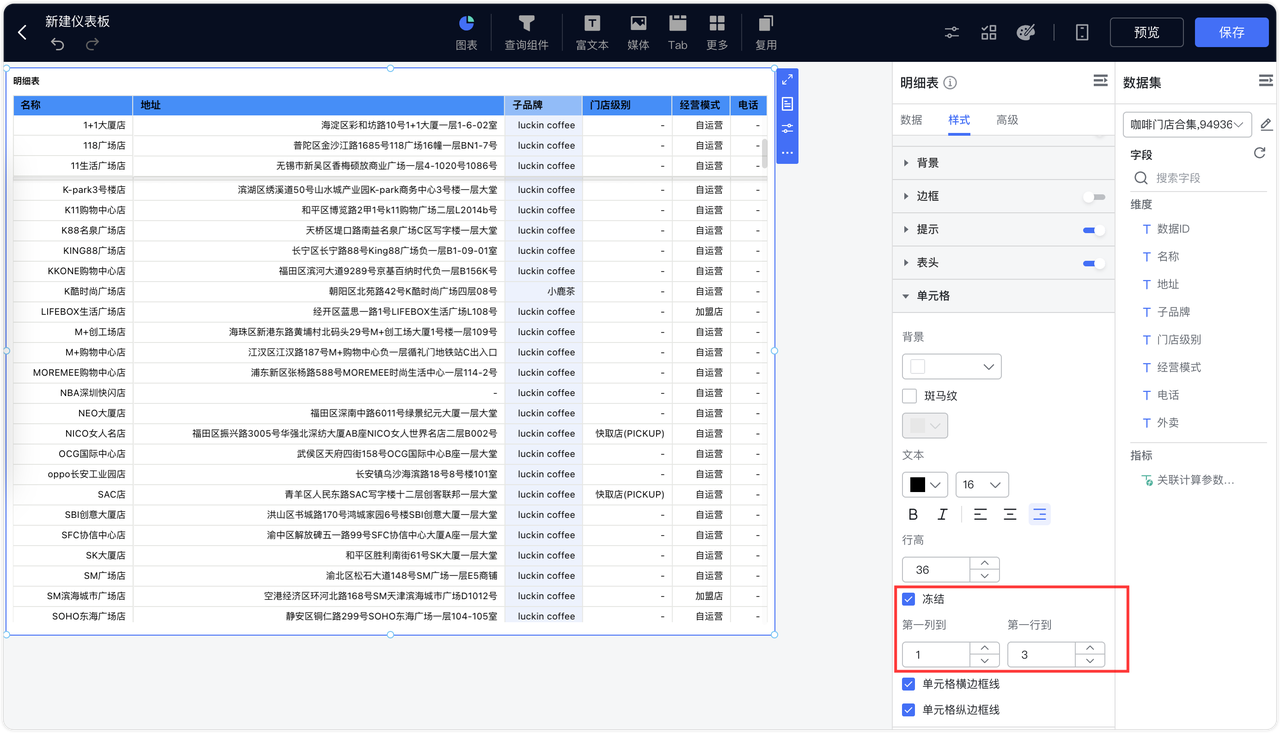Click the 搜索字段 search field
Viewport: 1280px width, 733px height.
coord(1198,178)
